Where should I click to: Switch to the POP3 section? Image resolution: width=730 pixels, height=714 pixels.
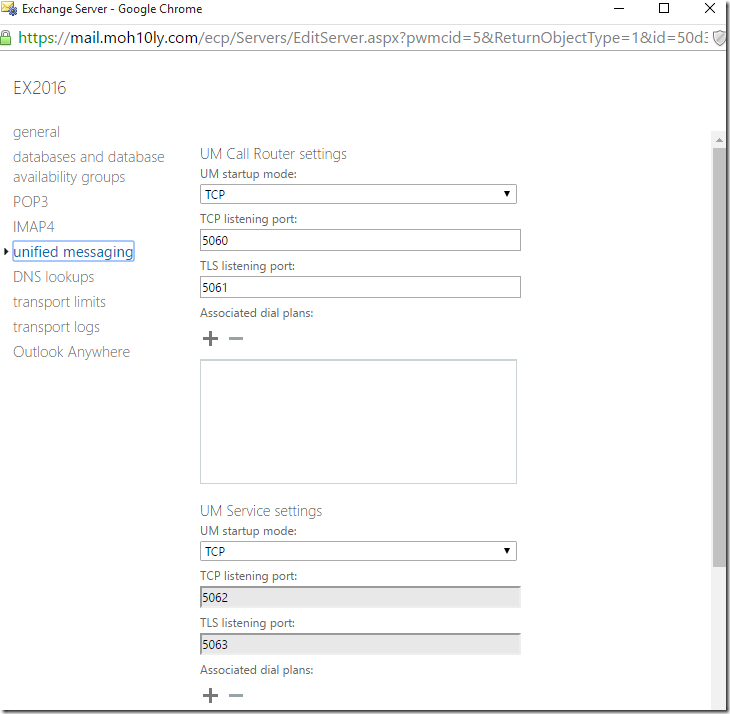[x=30, y=202]
